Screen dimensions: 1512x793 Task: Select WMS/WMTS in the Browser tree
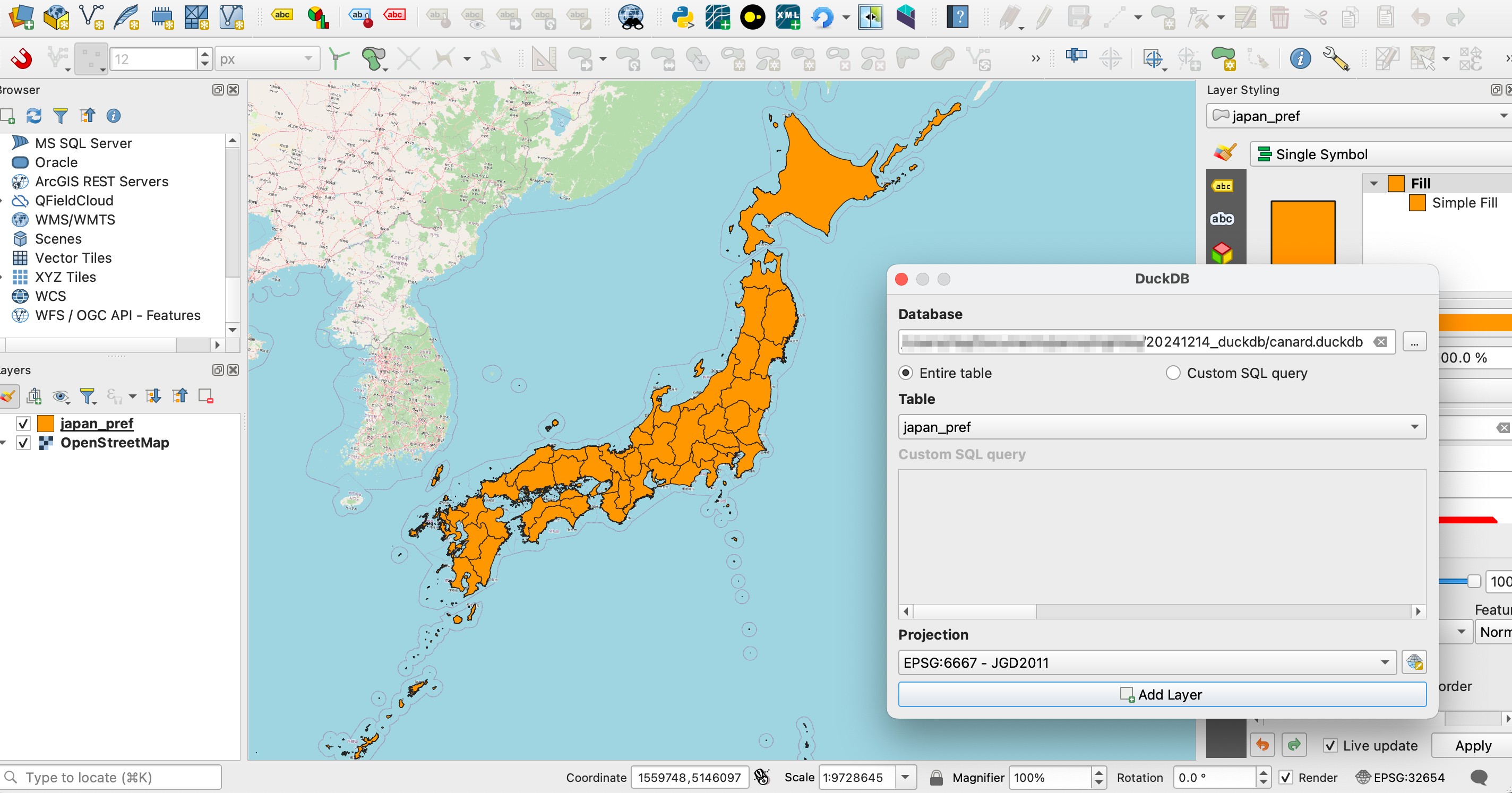74,220
